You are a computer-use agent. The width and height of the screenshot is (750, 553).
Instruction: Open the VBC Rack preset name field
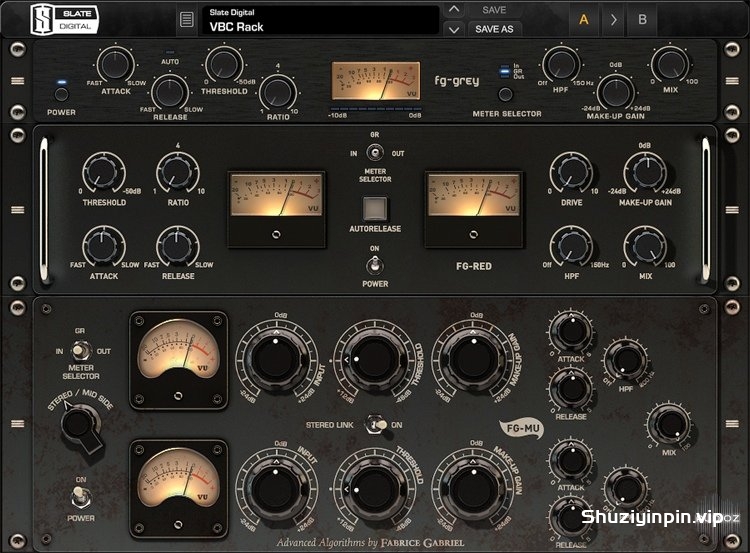(320, 20)
